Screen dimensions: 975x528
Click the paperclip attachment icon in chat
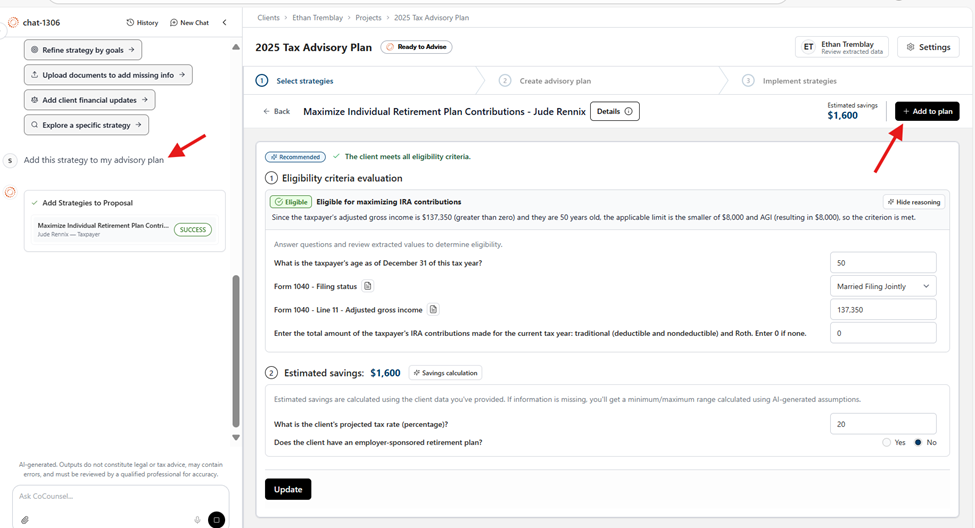point(25,520)
